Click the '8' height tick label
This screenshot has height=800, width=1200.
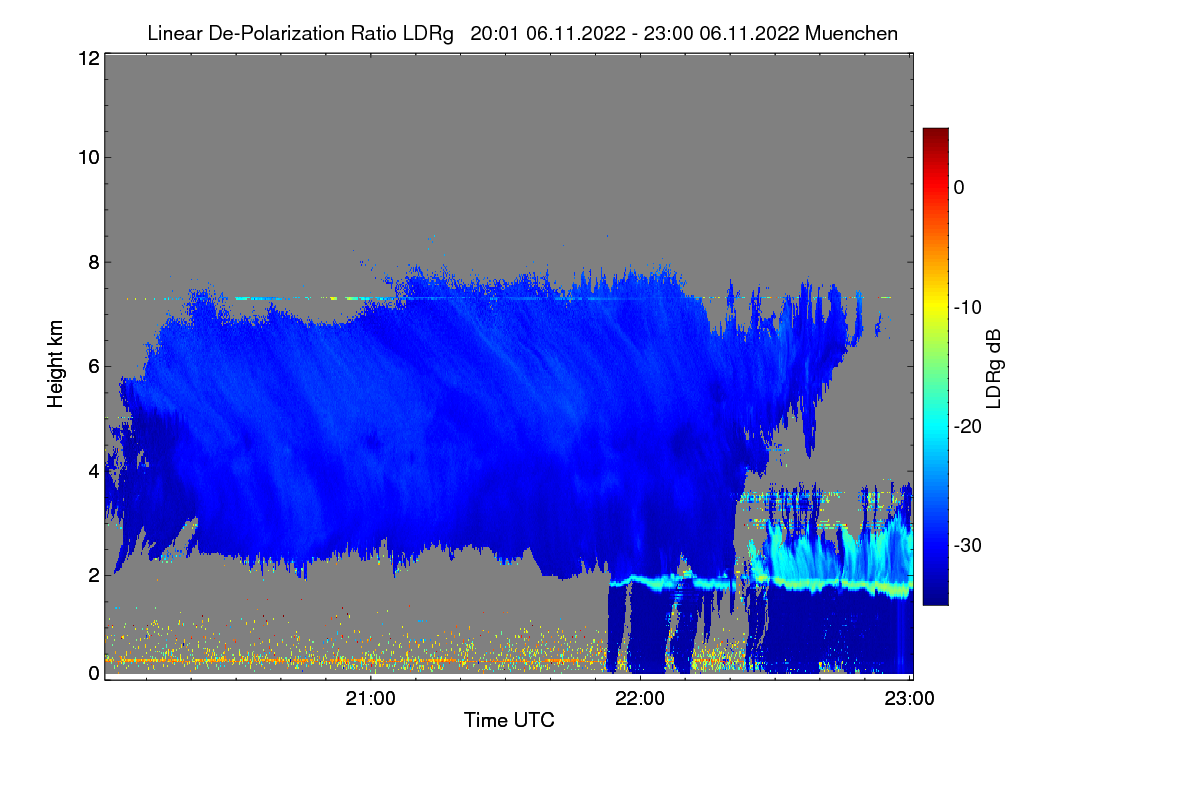pos(93,262)
